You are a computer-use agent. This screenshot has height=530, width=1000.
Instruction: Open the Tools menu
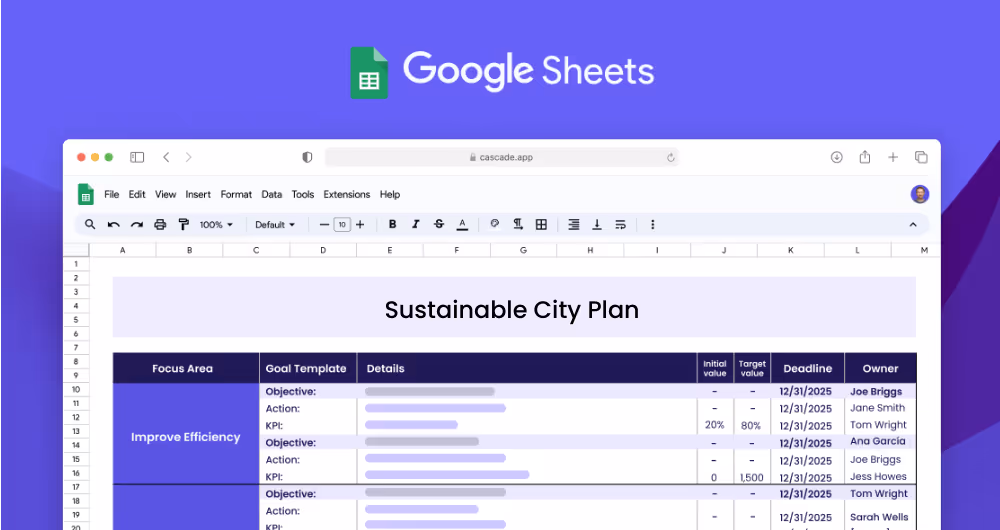tap(303, 195)
